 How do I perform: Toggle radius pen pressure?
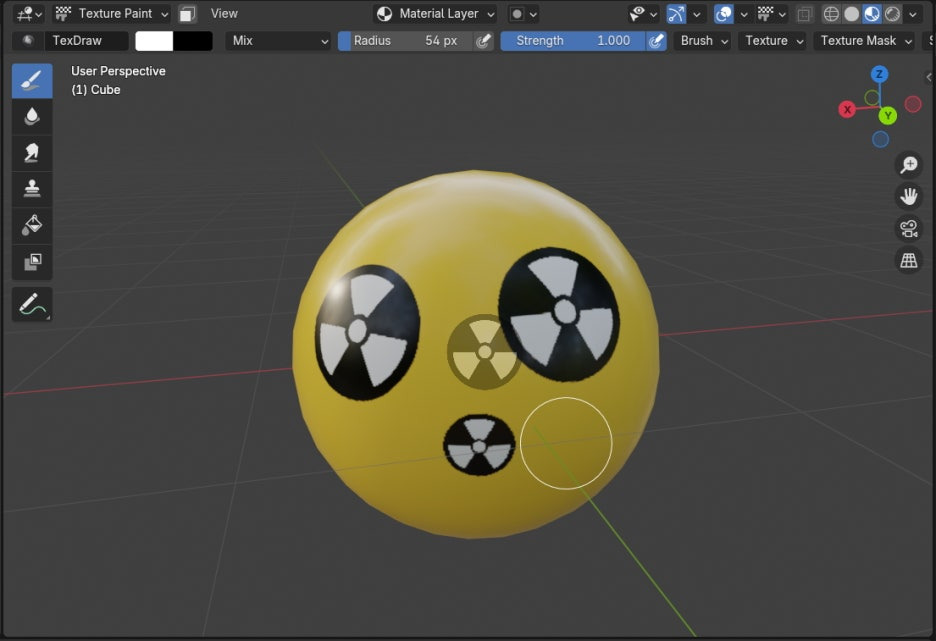coord(484,41)
